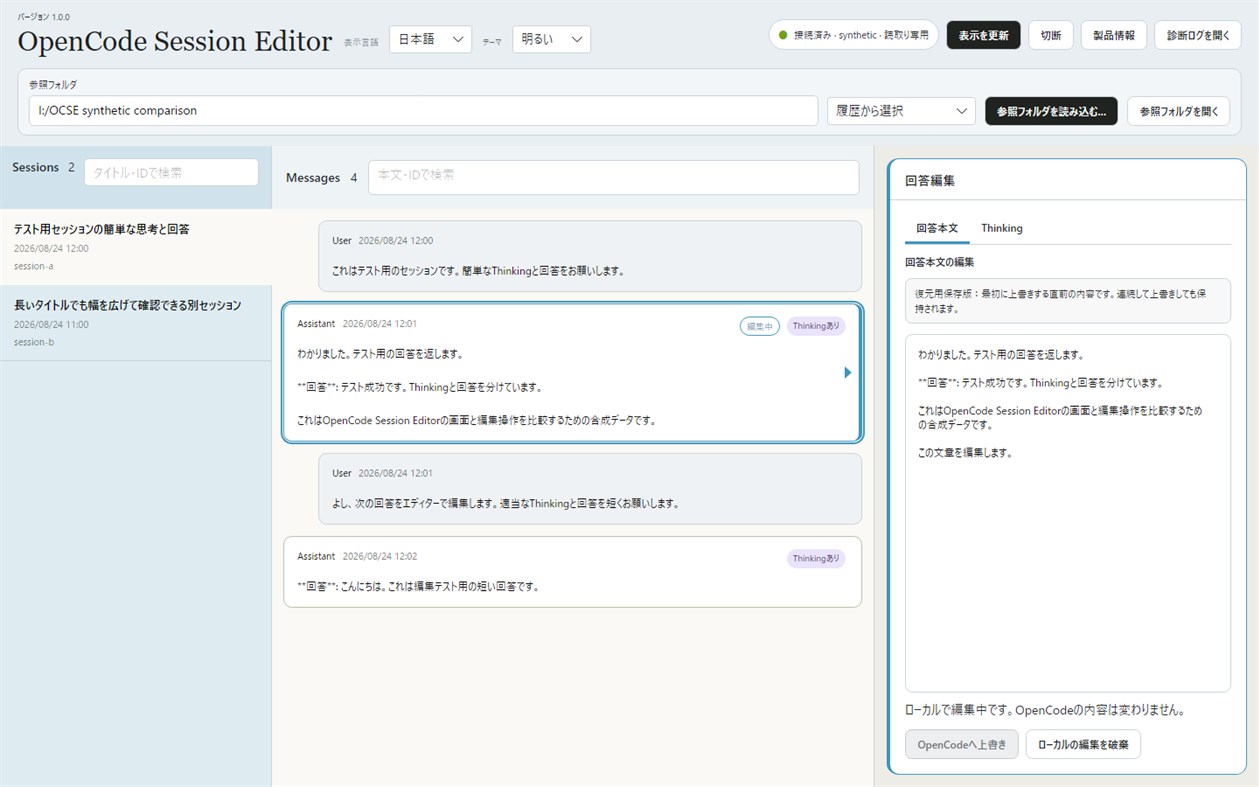Open 製品情報
The image size is (1259, 787).
pos(1113,35)
